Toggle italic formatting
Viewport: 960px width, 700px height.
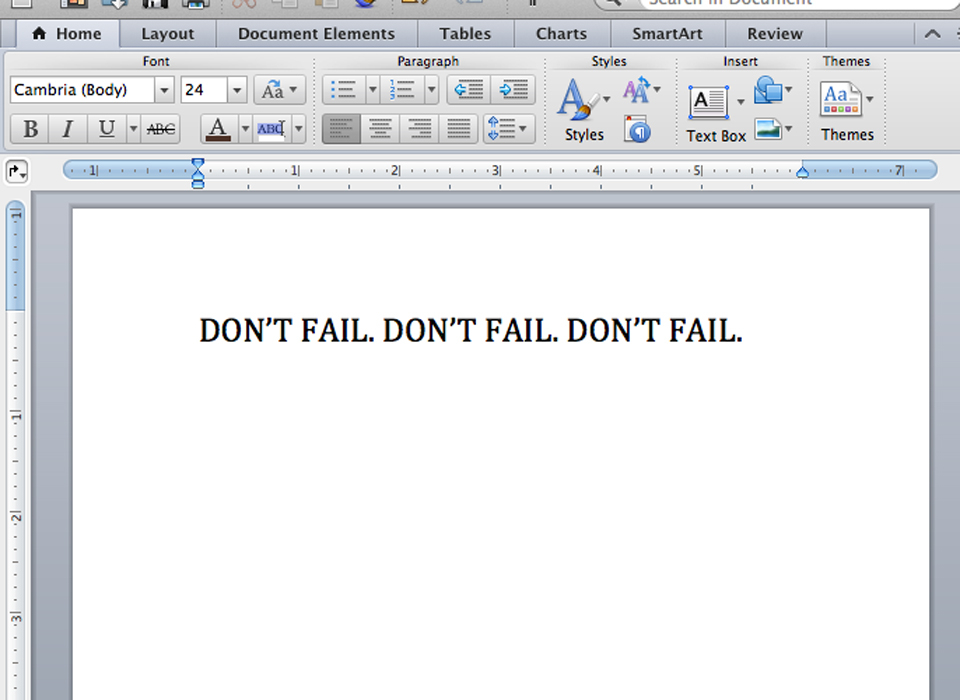point(68,129)
